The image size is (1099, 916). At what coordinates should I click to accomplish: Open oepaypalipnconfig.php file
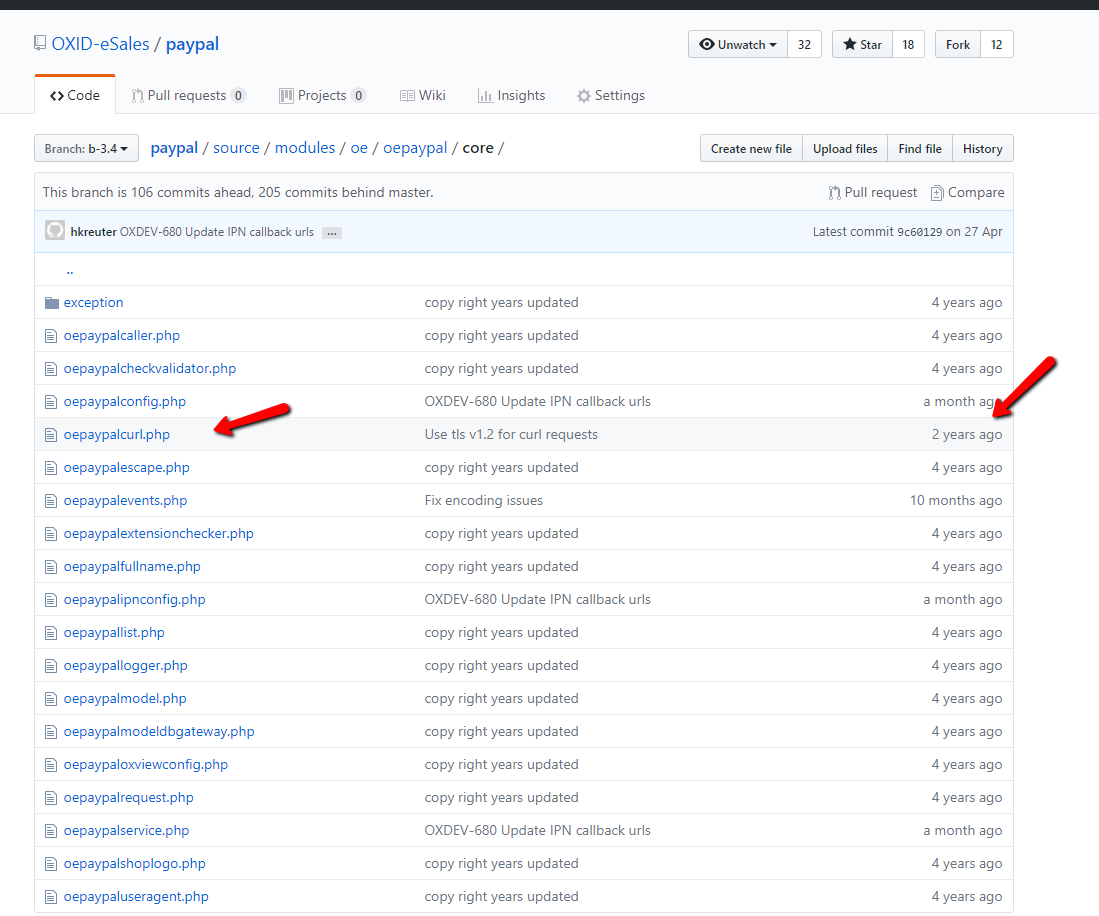[x=135, y=599]
